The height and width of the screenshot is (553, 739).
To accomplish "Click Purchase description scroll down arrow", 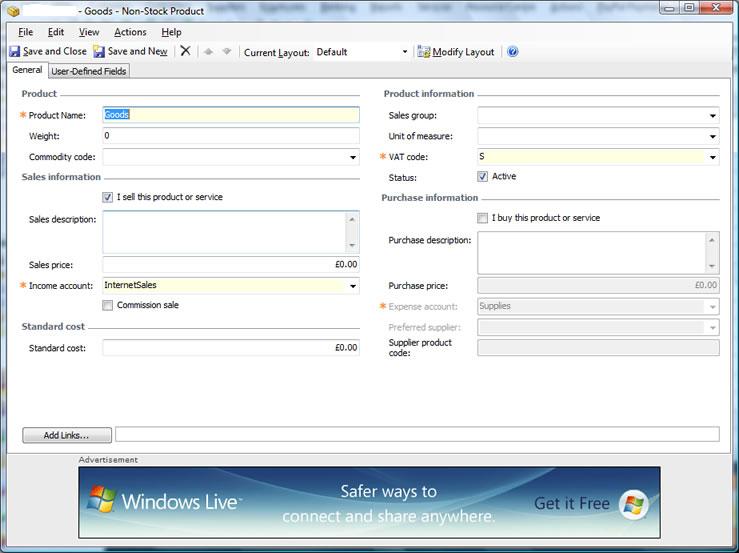I will pyautogui.click(x=712, y=266).
